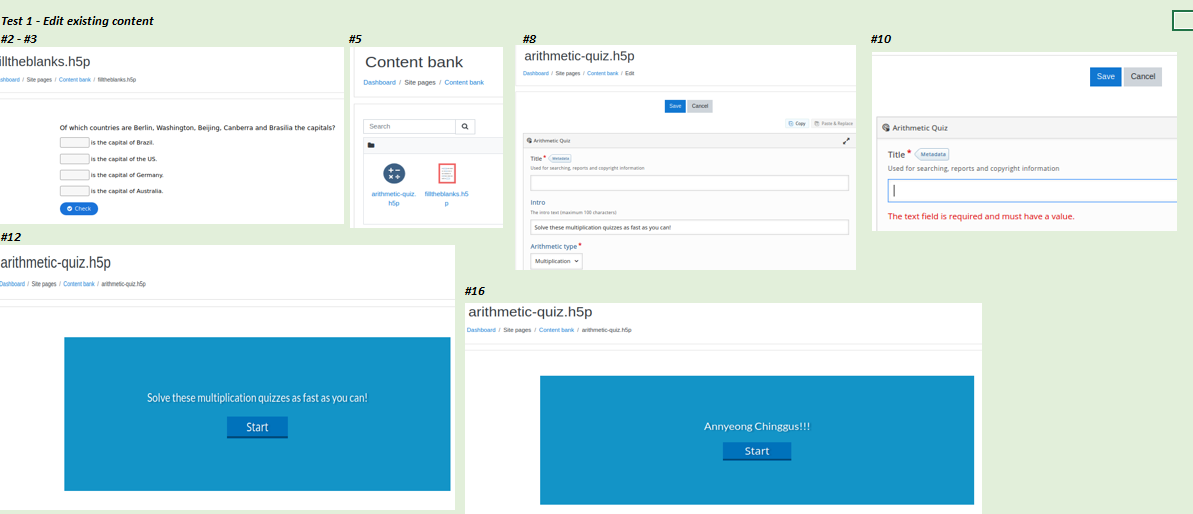1193x514 pixels.
Task: Click Copy in the step #8 editor
Action: pyautogui.click(x=797, y=123)
